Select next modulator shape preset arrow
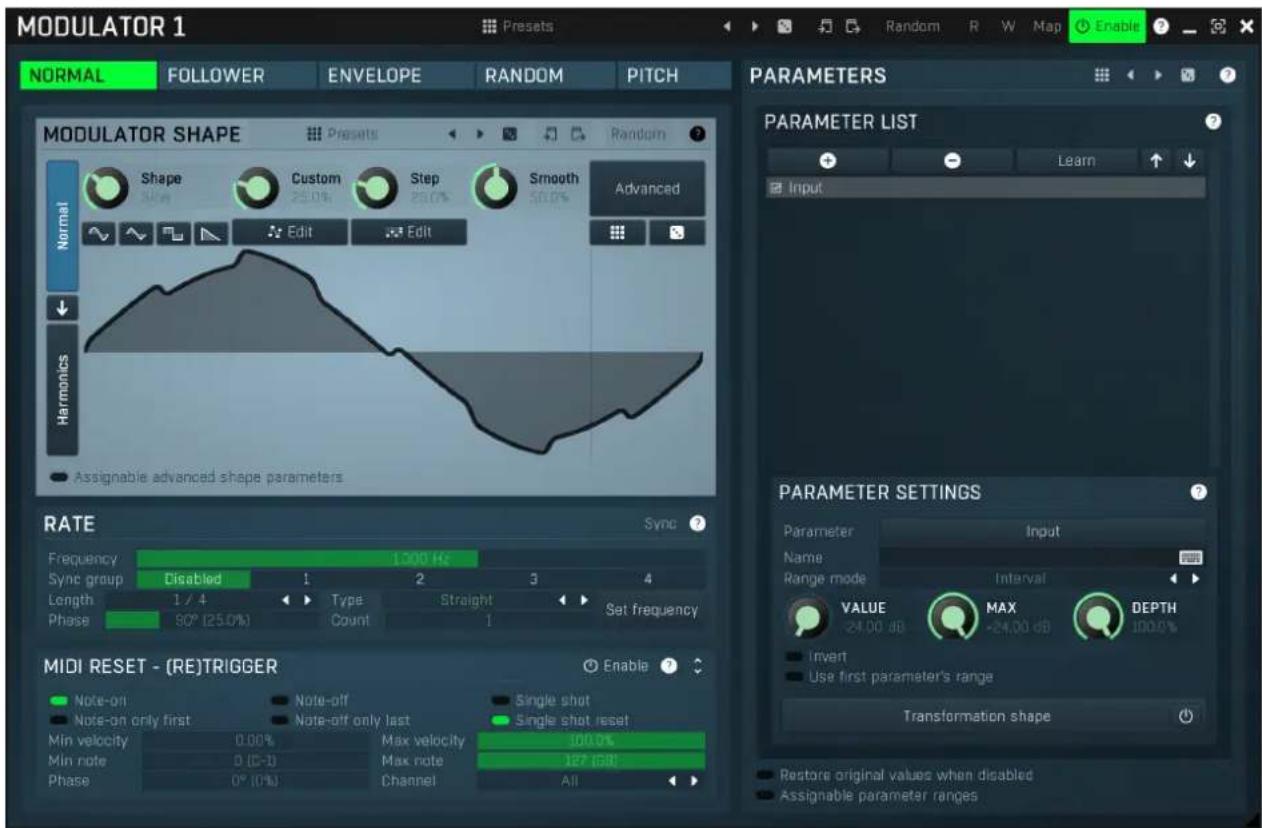 [480, 133]
